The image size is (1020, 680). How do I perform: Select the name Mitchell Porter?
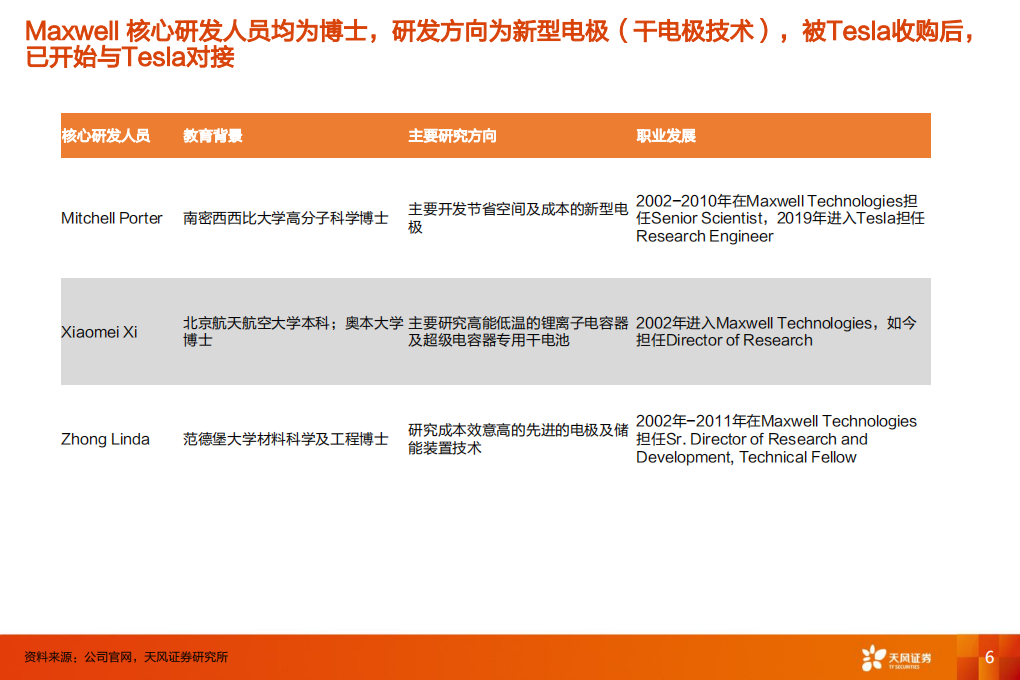pos(110,218)
